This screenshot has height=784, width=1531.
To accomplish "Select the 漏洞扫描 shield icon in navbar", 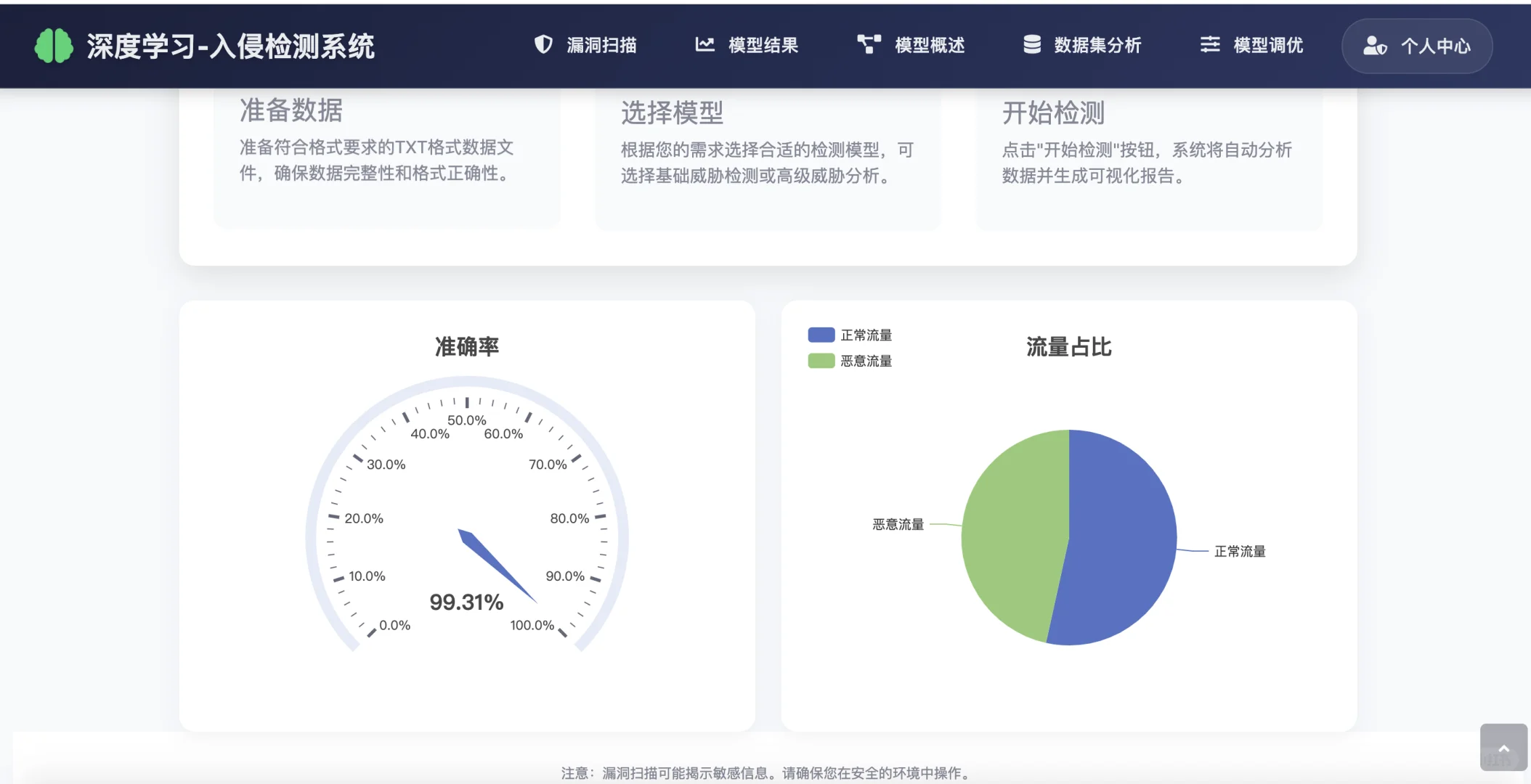I will (x=543, y=45).
